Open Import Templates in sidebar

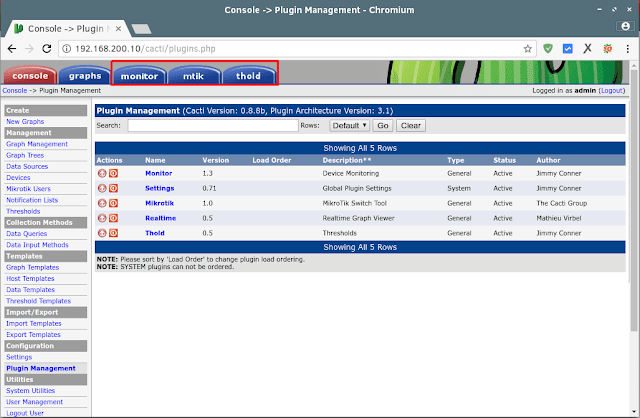[x=33, y=324]
